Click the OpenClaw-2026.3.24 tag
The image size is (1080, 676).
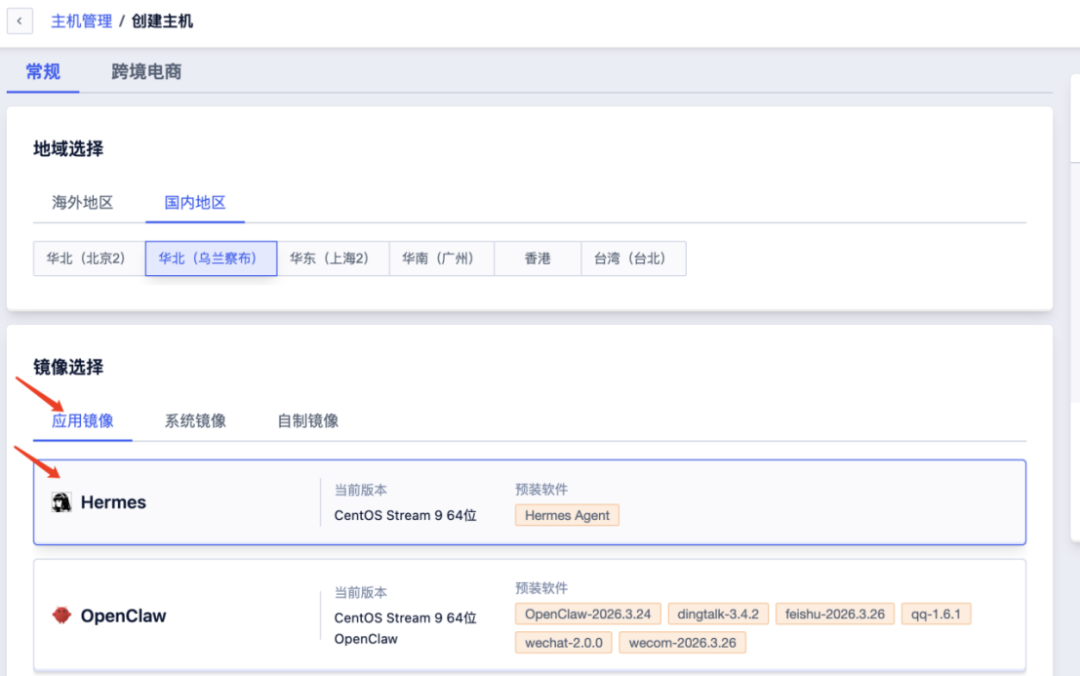[588, 614]
